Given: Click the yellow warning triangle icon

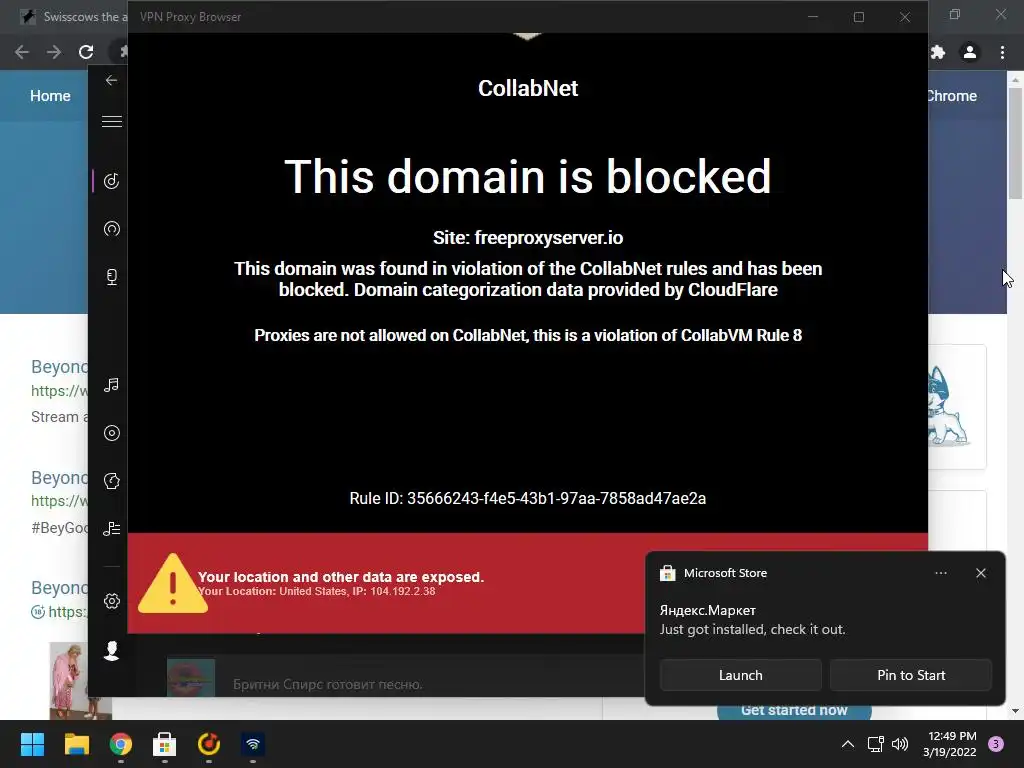Looking at the screenshot, I should coord(172,584).
